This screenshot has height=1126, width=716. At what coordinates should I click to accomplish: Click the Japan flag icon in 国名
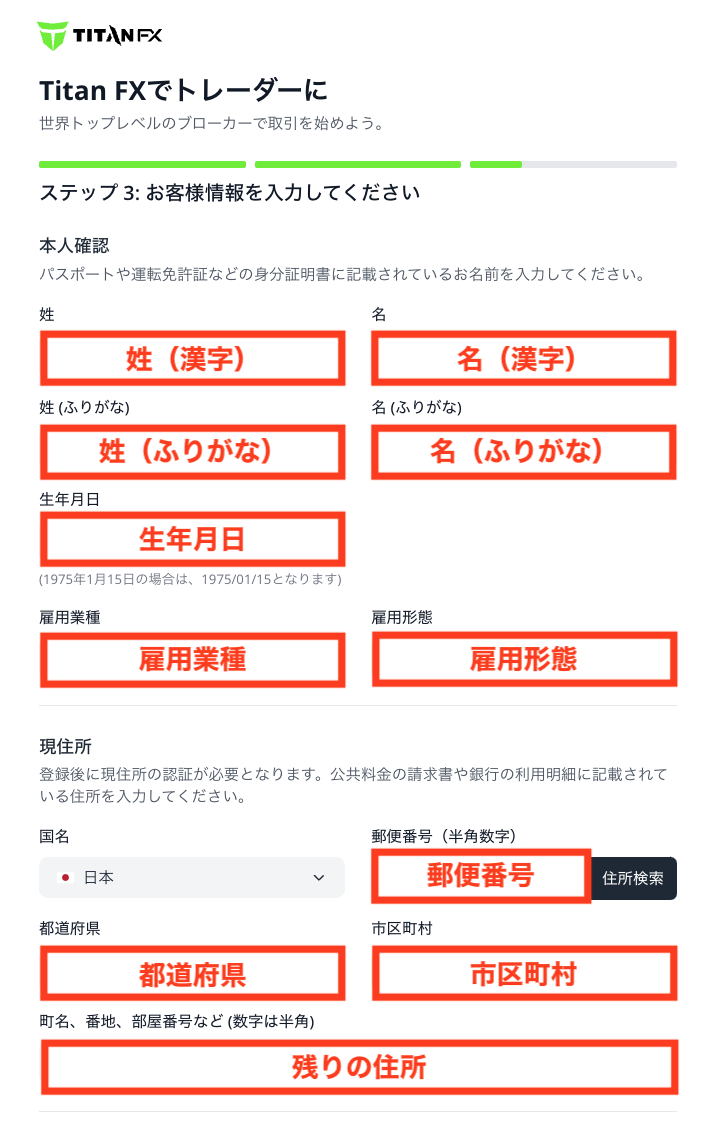65,878
